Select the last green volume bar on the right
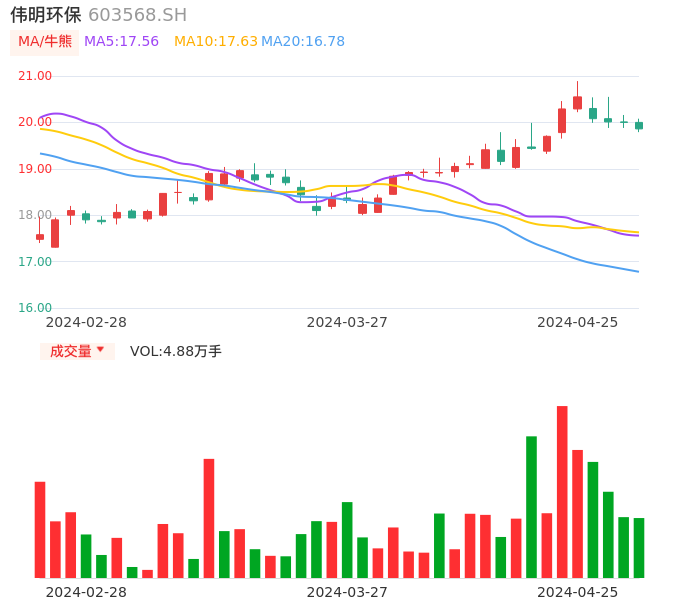686x606 pixels. [639, 548]
